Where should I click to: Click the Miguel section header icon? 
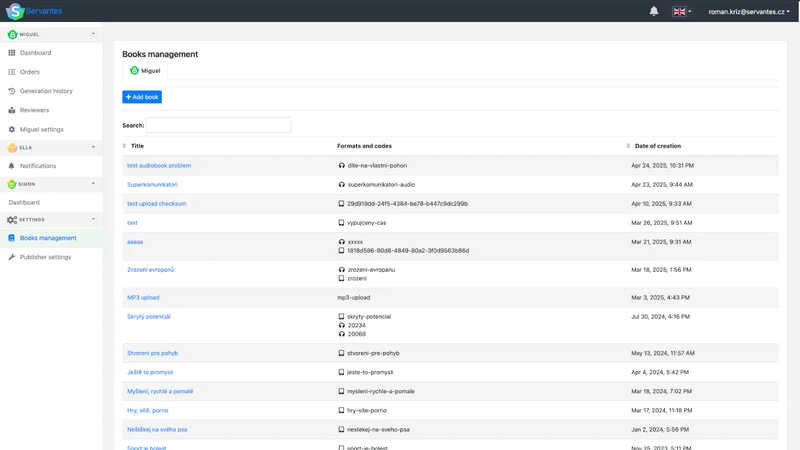click(12, 34)
